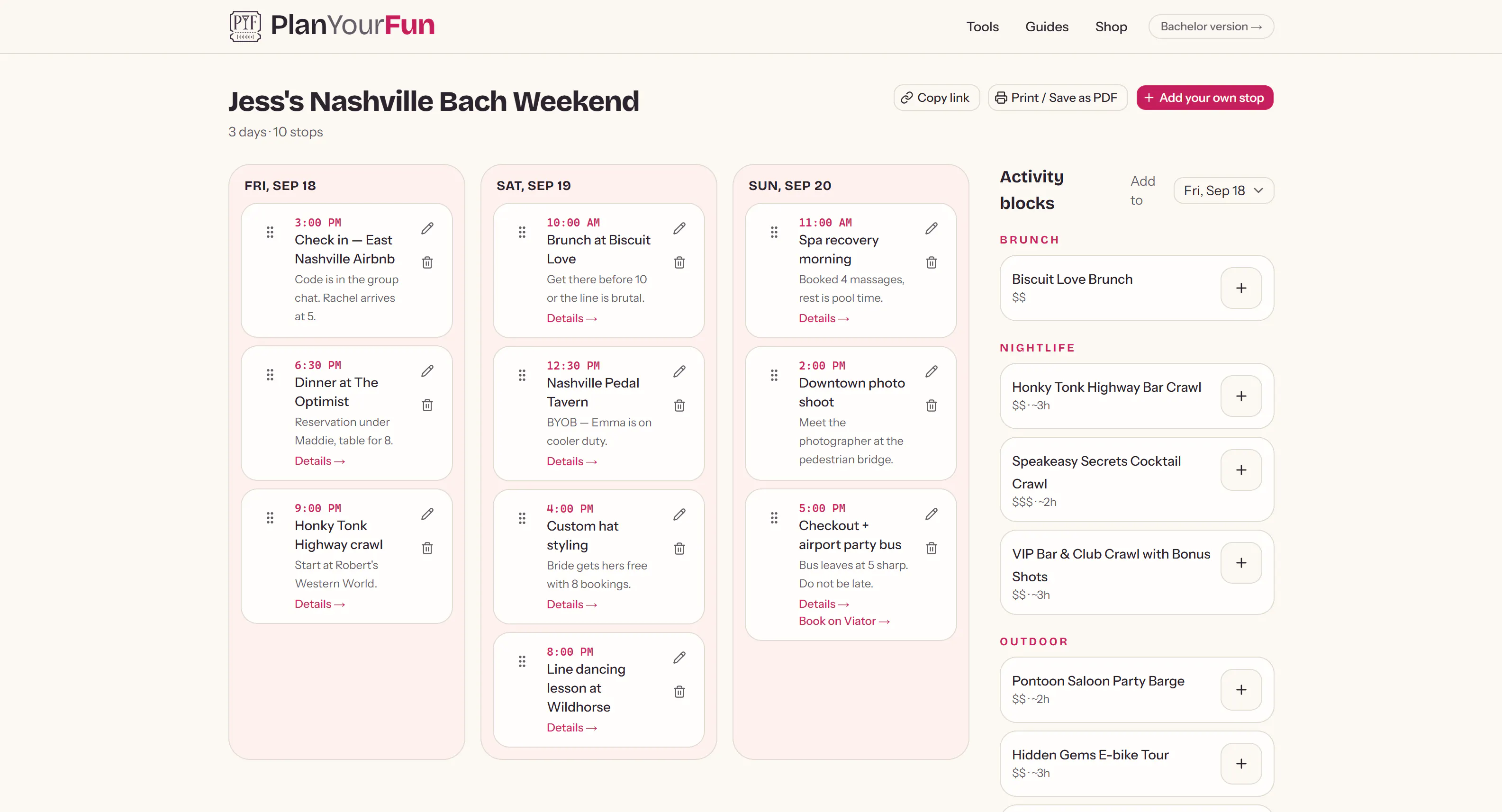Click drag handle of Dinner at The Optimist
Screen dimensions: 1502x812
point(270,375)
